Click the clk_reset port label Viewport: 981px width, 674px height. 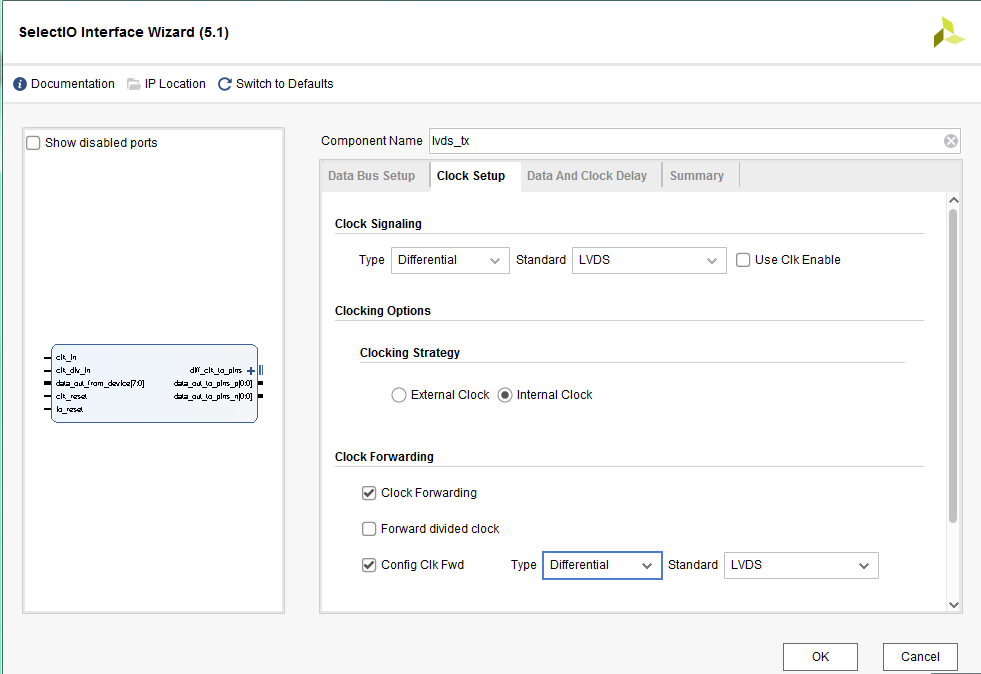71,396
